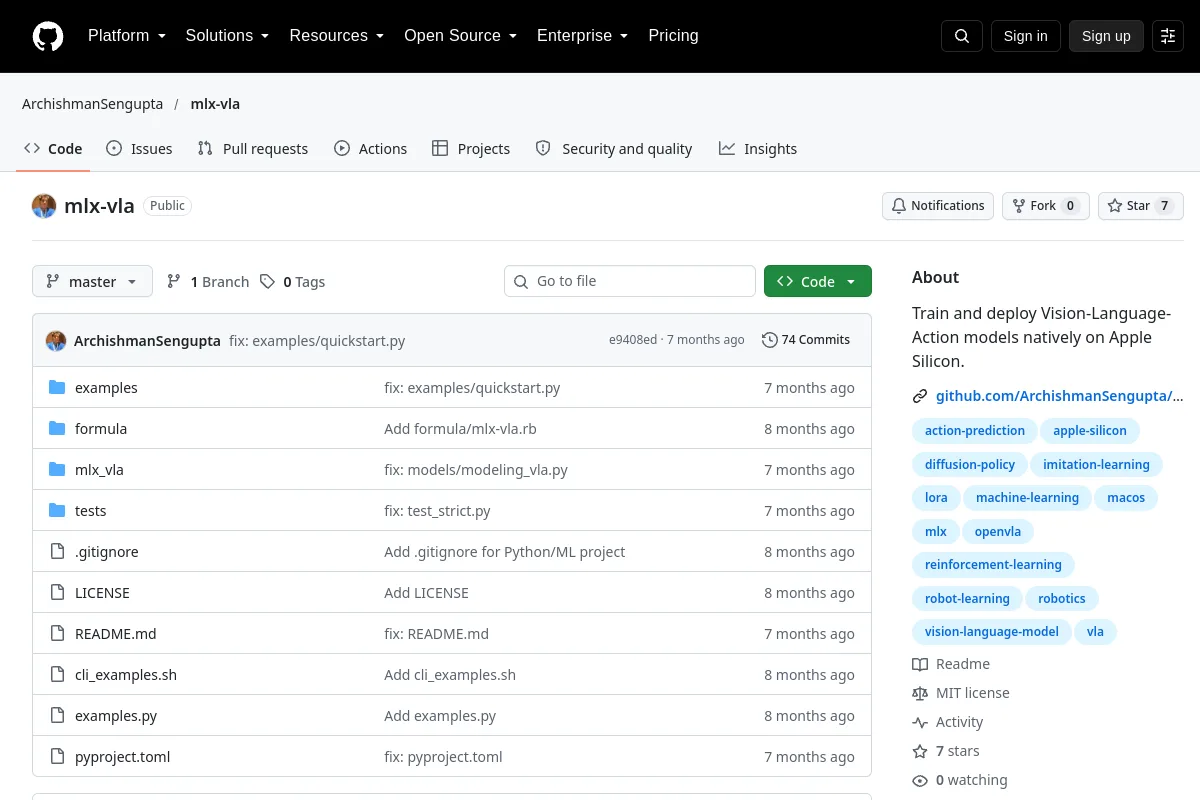
Task: Fork the repository
Action: (x=1045, y=206)
